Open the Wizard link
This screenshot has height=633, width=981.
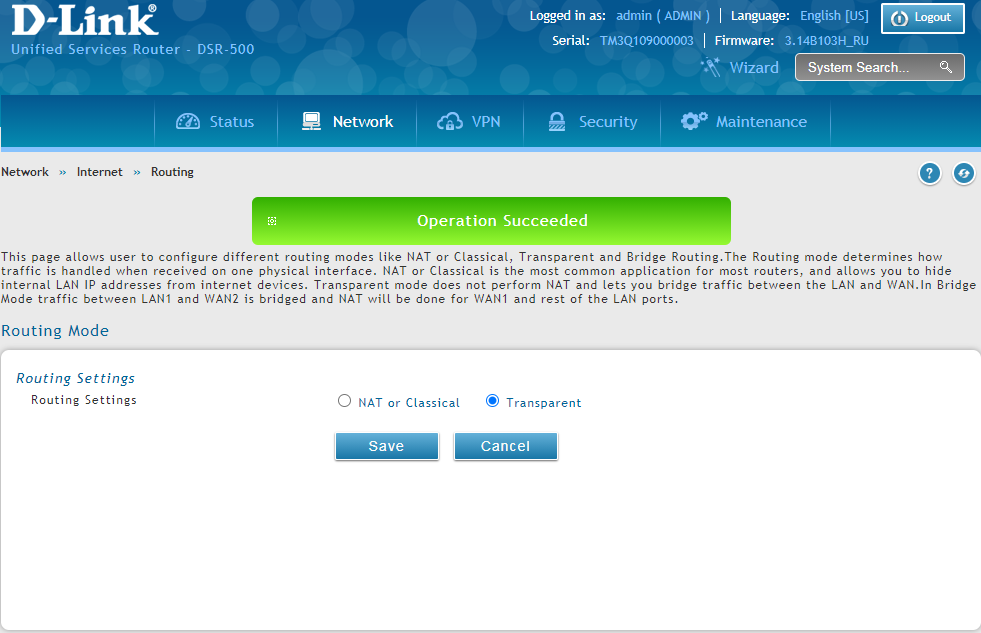(754, 68)
